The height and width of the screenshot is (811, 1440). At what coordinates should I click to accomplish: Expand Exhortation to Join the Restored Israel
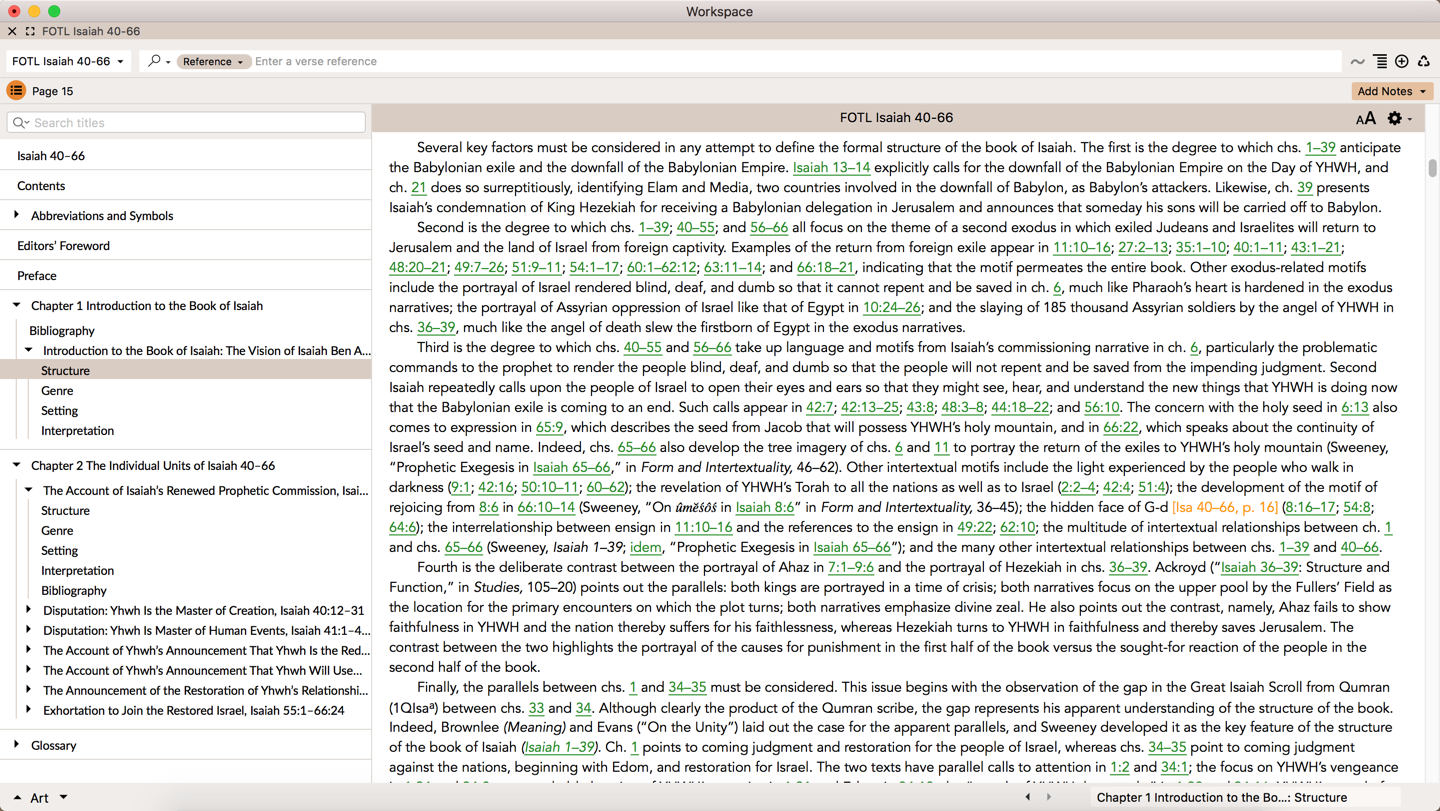(x=28, y=710)
